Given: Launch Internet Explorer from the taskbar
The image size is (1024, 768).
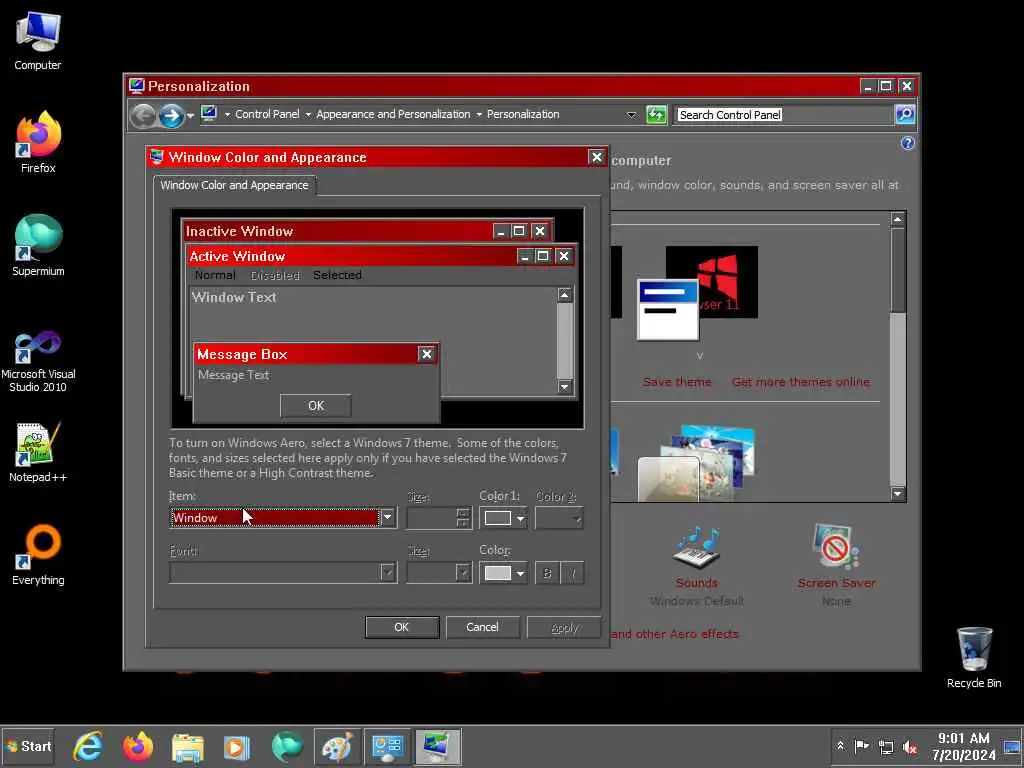Looking at the screenshot, I should click(x=88, y=746).
